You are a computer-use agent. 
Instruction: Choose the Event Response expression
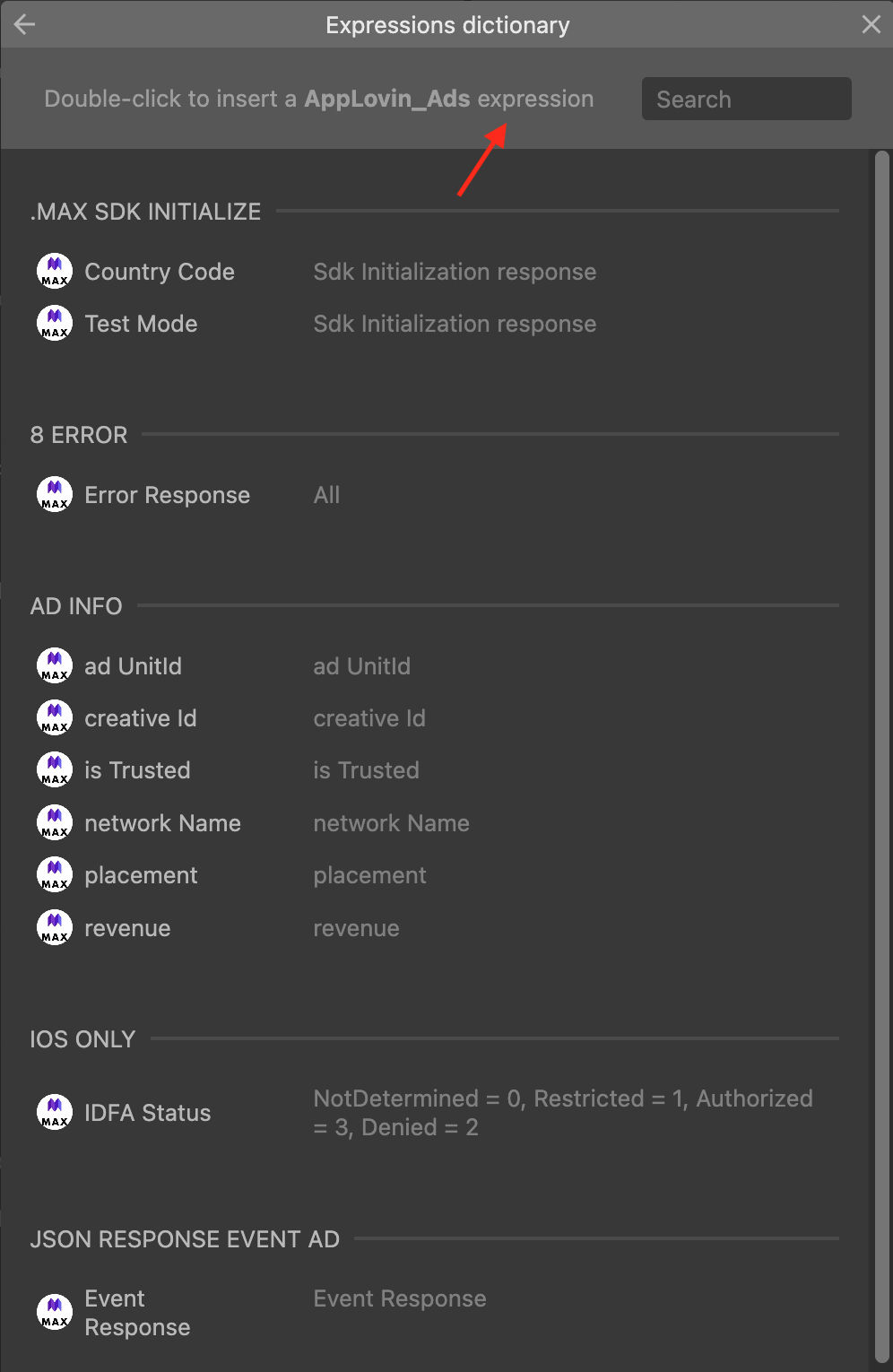[x=136, y=1313]
